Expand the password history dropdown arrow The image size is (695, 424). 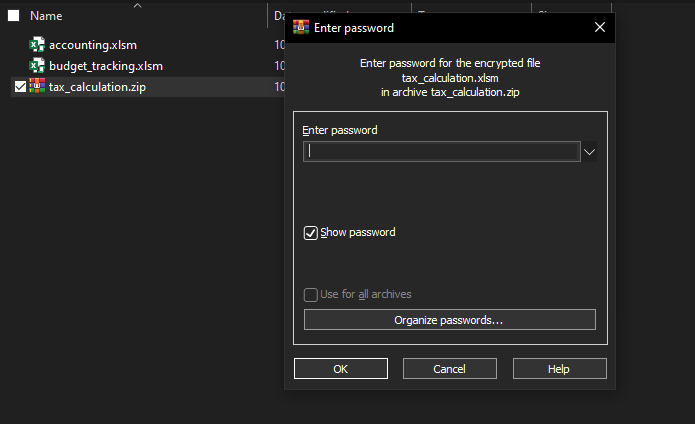589,152
